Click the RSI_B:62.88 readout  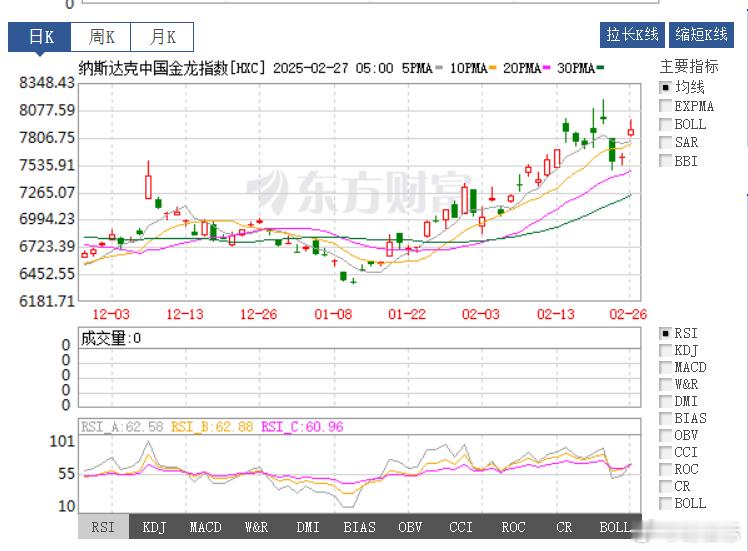[x=212, y=426]
